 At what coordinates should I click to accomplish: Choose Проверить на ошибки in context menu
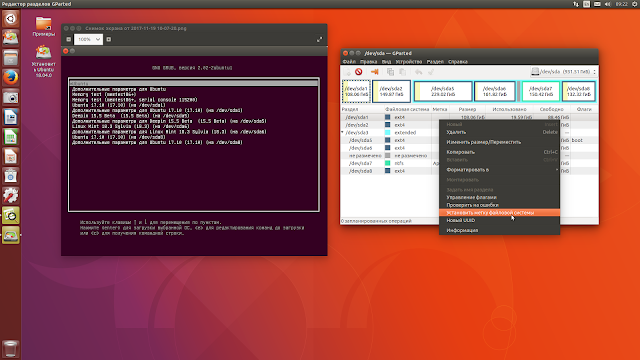(x=499, y=205)
